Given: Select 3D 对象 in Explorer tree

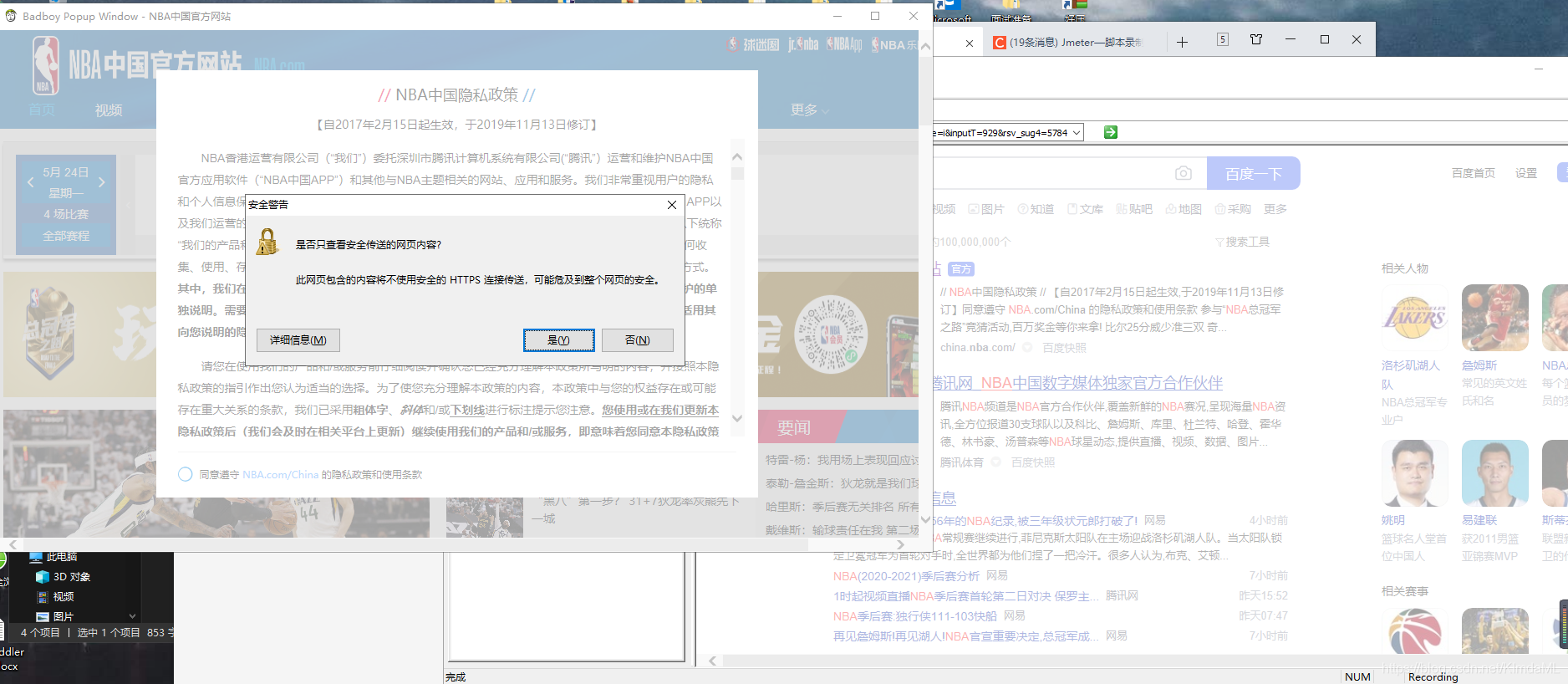Looking at the screenshot, I should 64,577.
